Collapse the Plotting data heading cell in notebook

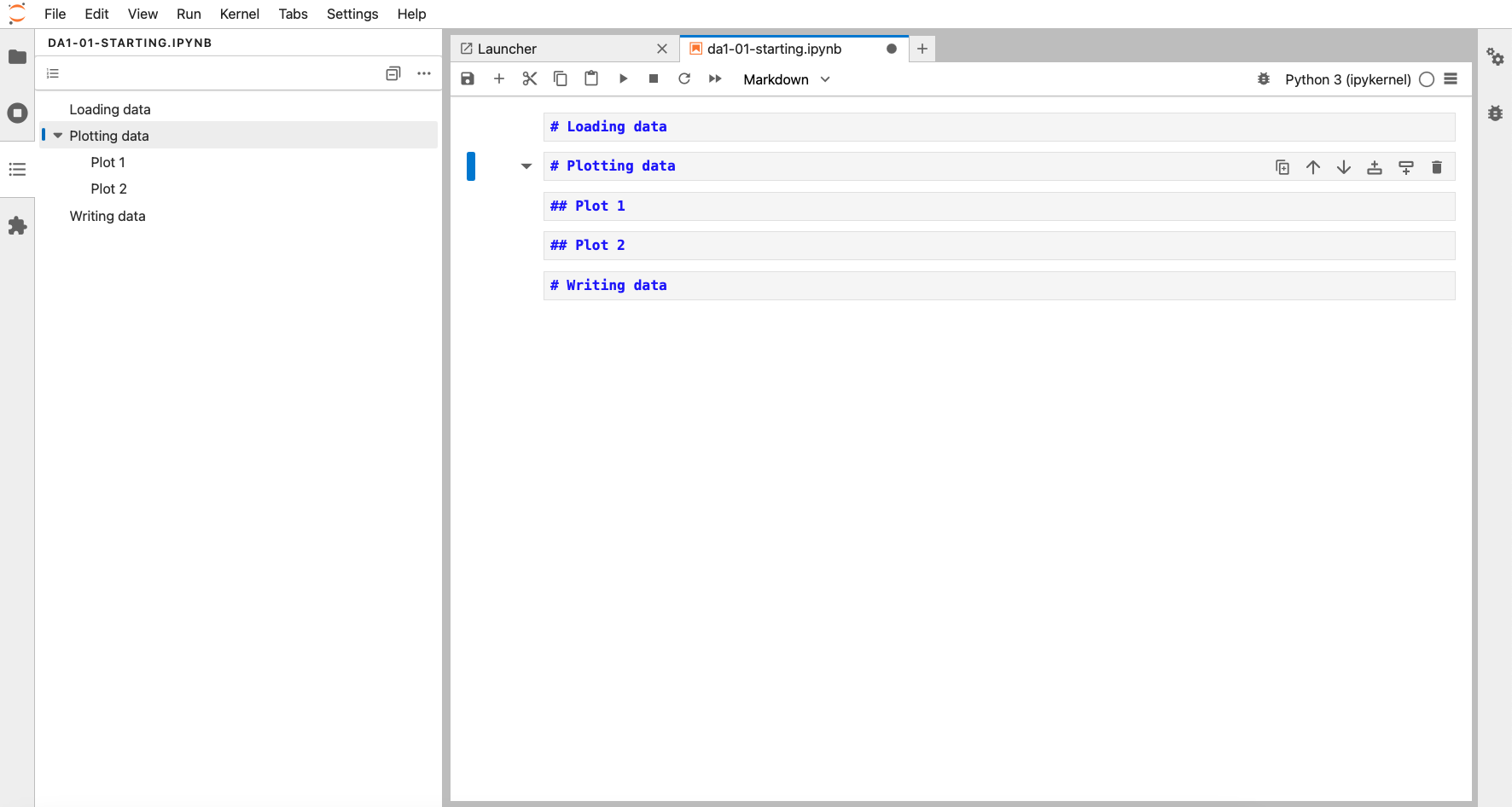pyautogui.click(x=526, y=166)
